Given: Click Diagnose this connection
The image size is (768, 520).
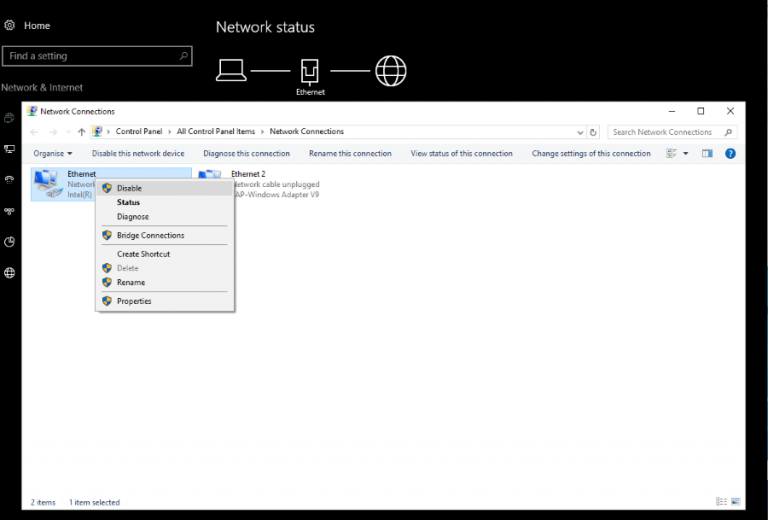Looking at the screenshot, I should click(x=246, y=154).
